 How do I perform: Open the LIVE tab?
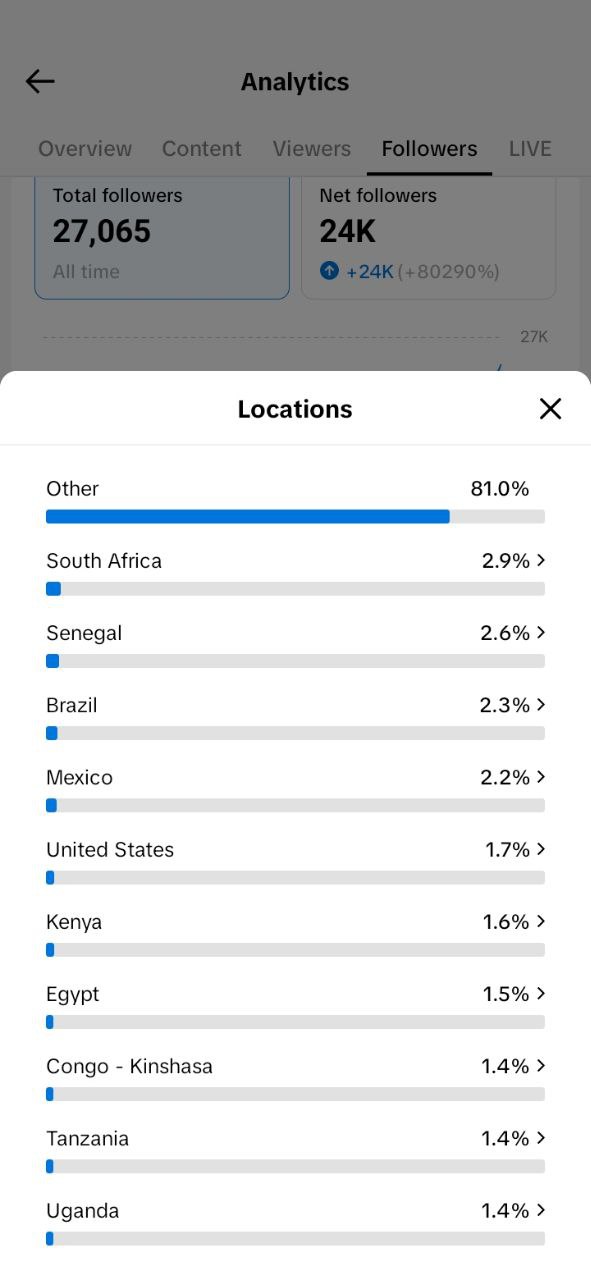point(530,149)
